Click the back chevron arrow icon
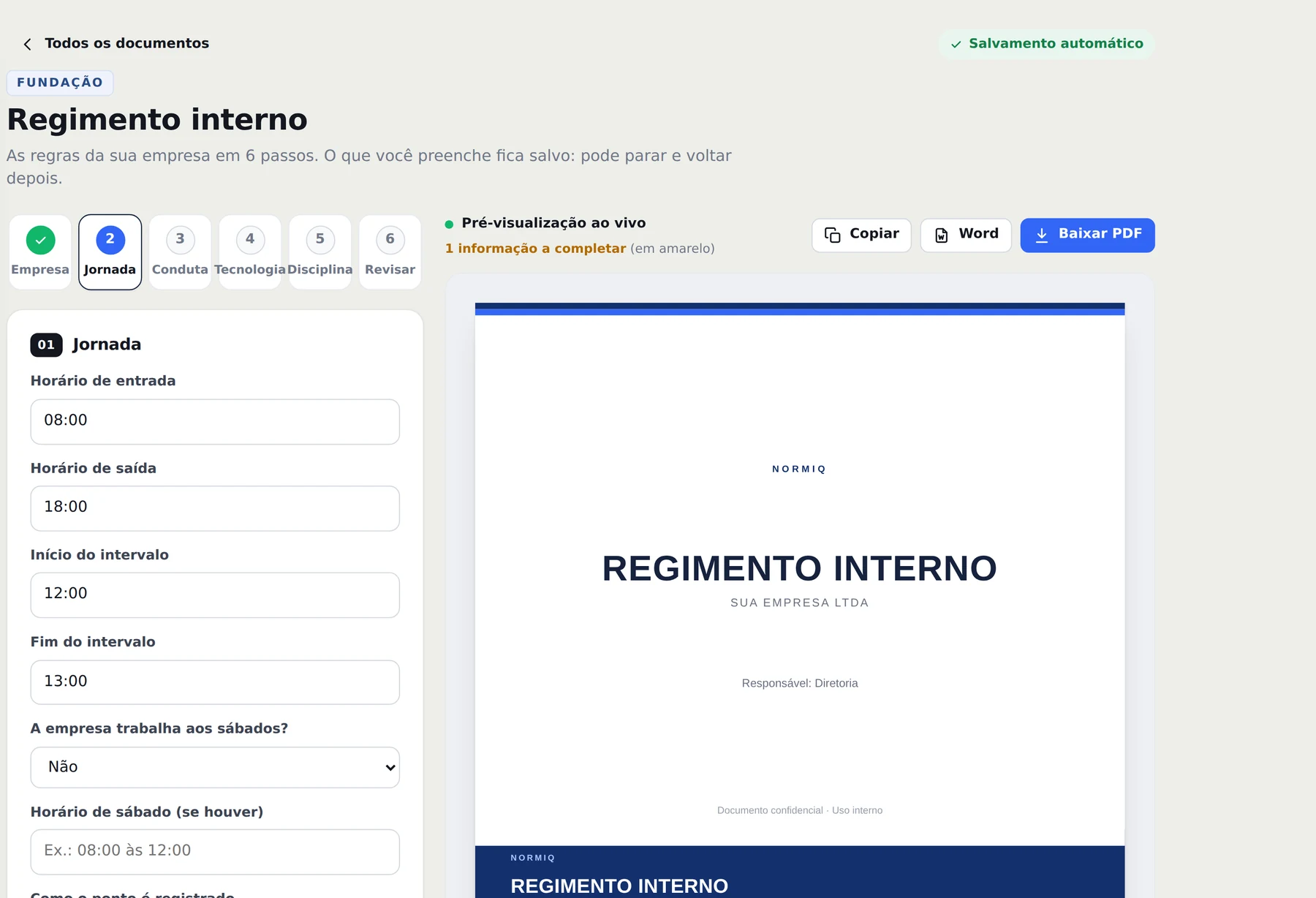1316x898 pixels. point(27,44)
